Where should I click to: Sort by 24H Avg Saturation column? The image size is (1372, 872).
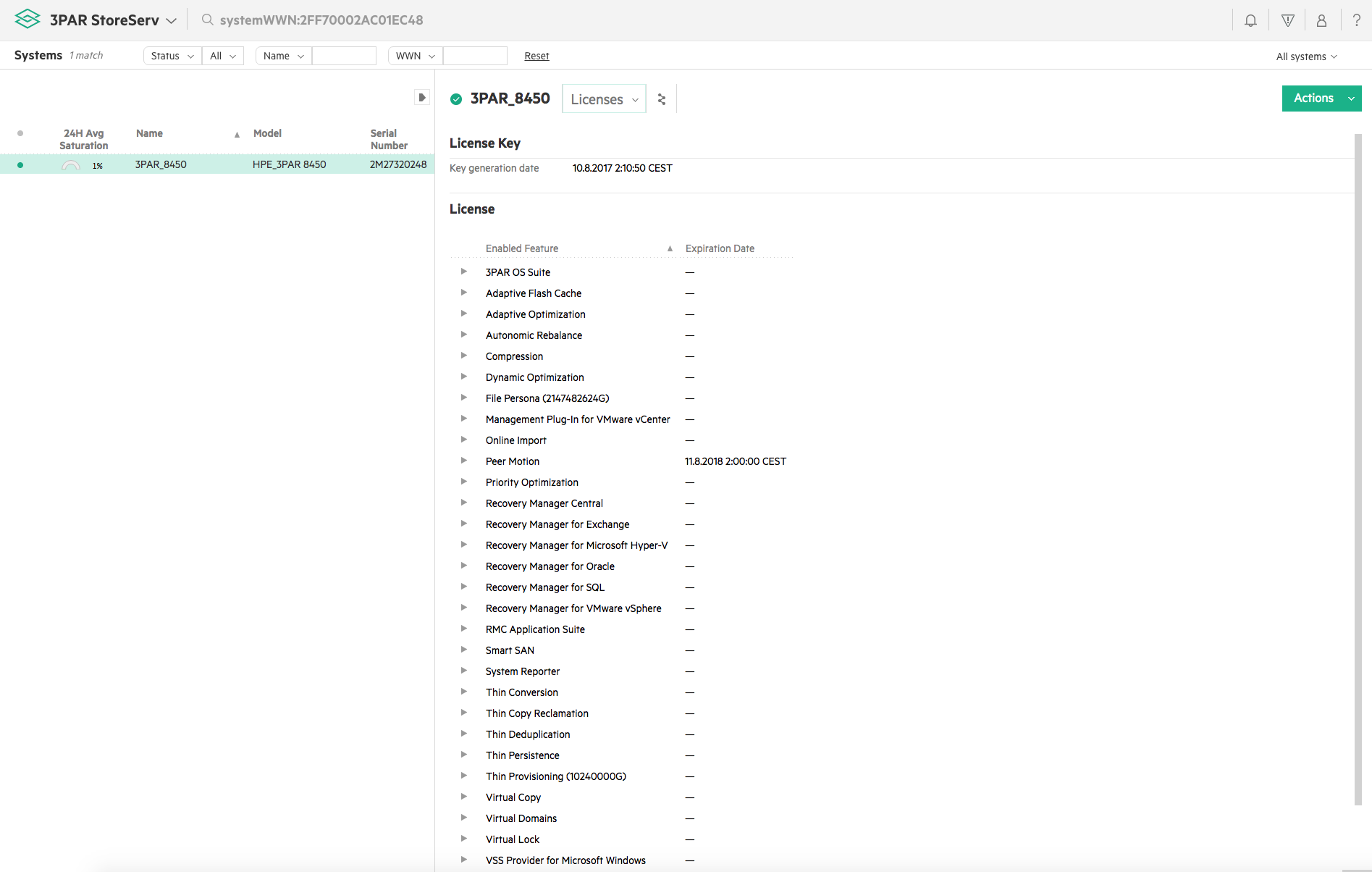[84, 139]
